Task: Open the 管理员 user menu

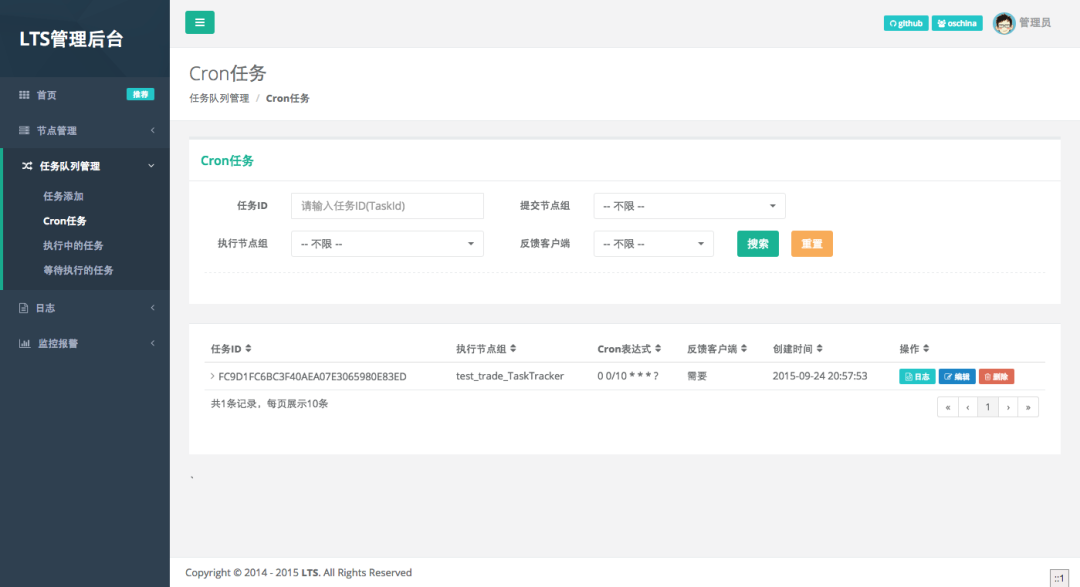Action: [1035, 23]
